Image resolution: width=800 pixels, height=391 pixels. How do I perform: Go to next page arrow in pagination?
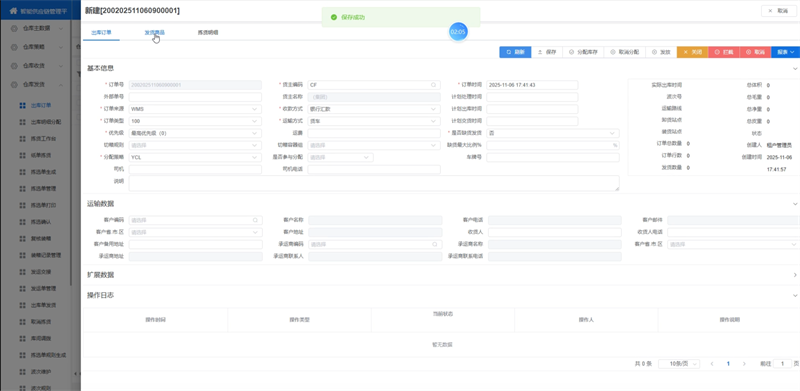[744, 364]
